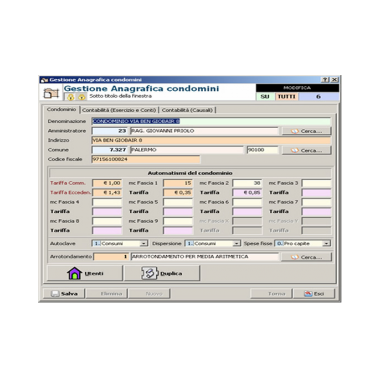Click the Tariffa Ecceden. field € 1,43
Viewport: 380px width, 380px height.
(x=107, y=192)
